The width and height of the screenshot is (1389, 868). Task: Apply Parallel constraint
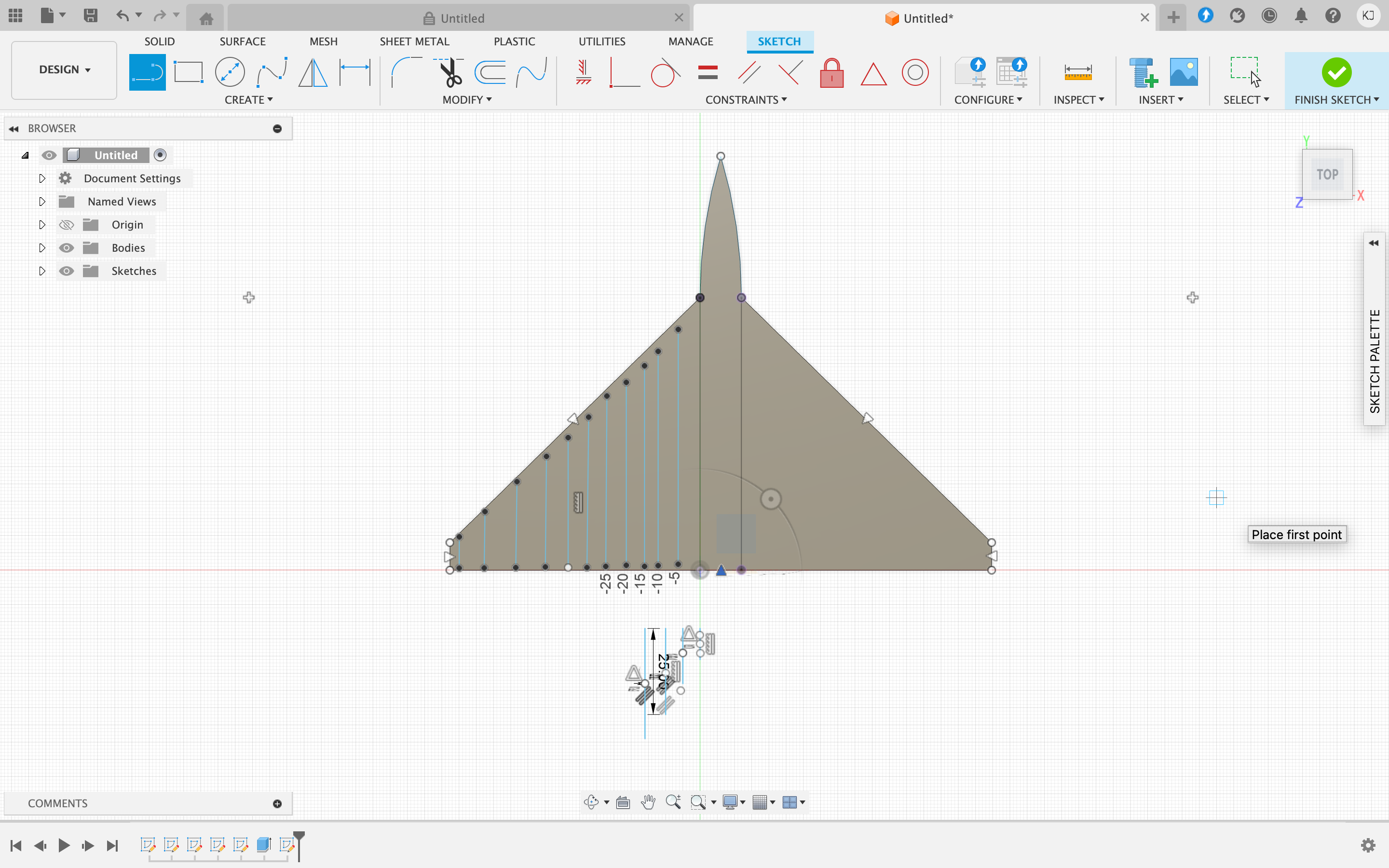pos(749,72)
